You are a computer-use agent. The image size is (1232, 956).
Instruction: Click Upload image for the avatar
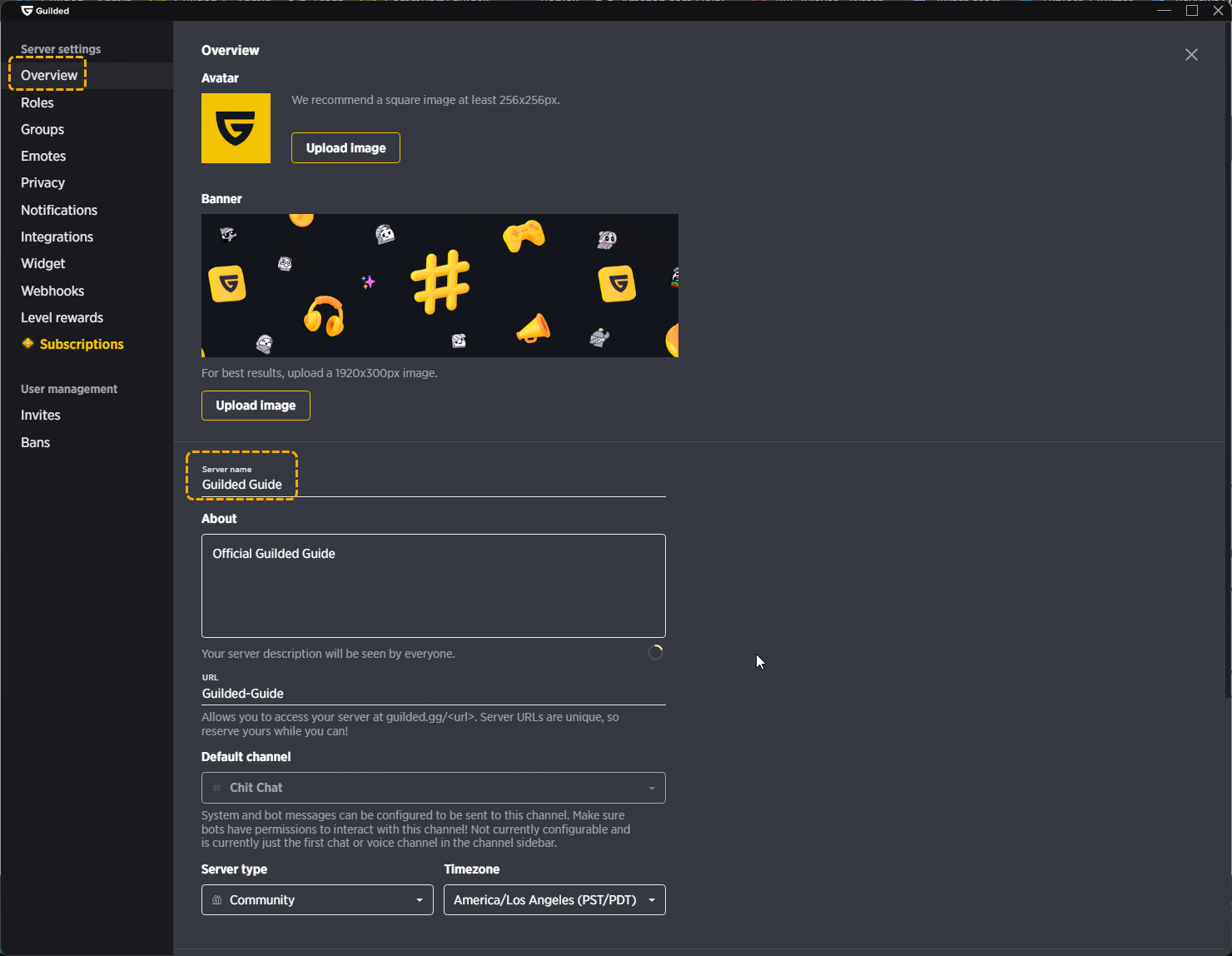[345, 148]
